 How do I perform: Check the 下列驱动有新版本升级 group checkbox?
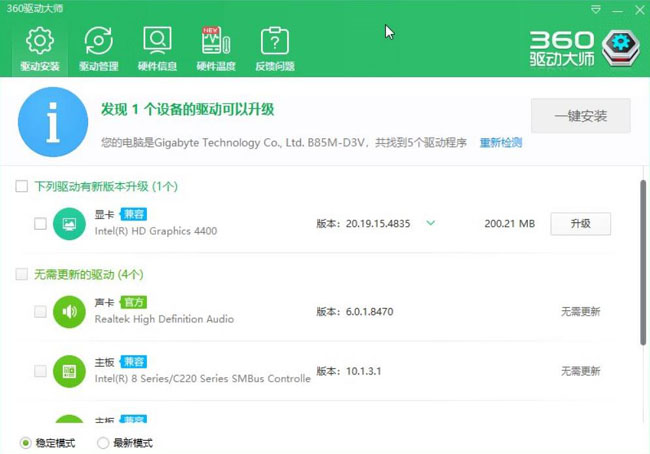point(22,186)
